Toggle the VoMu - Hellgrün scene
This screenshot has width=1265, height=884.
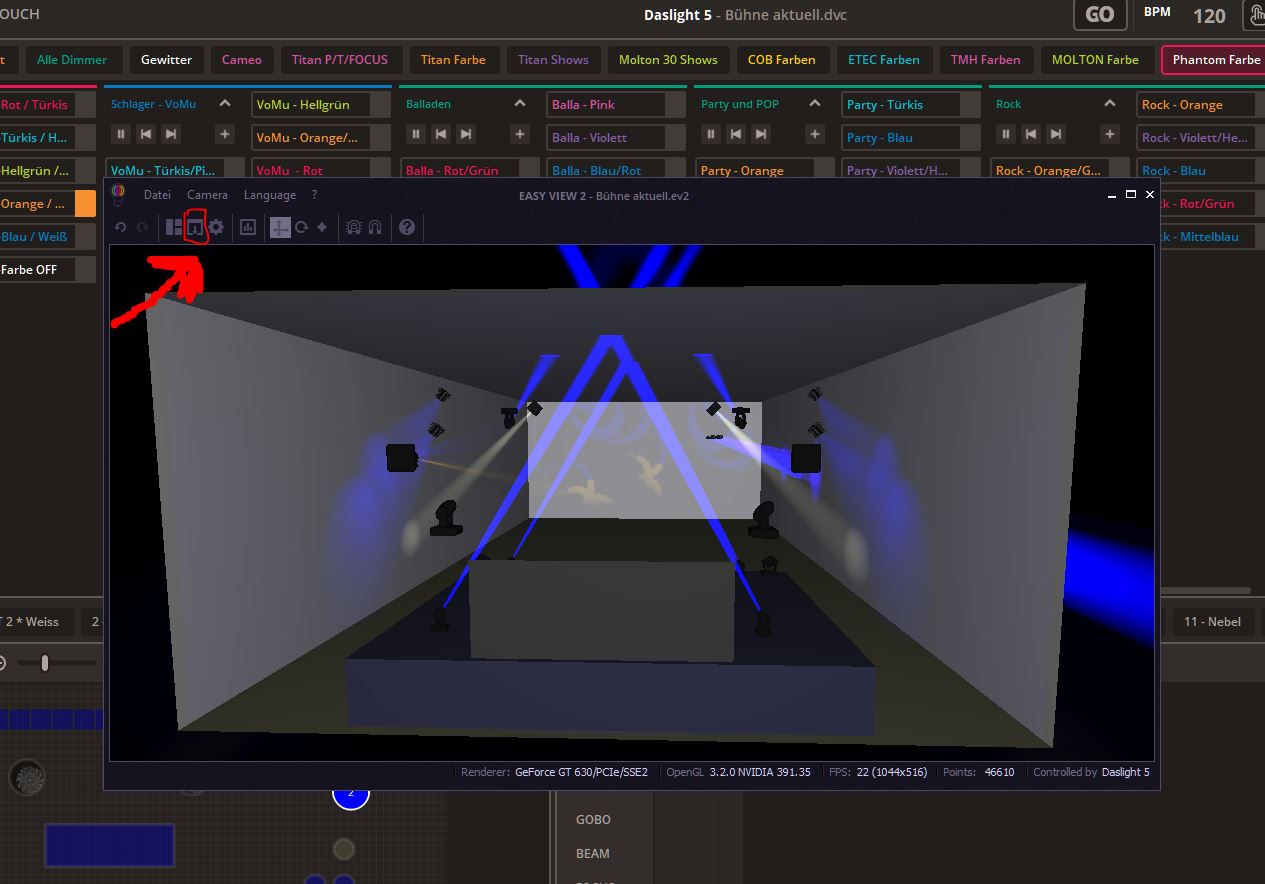tap(320, 104)
